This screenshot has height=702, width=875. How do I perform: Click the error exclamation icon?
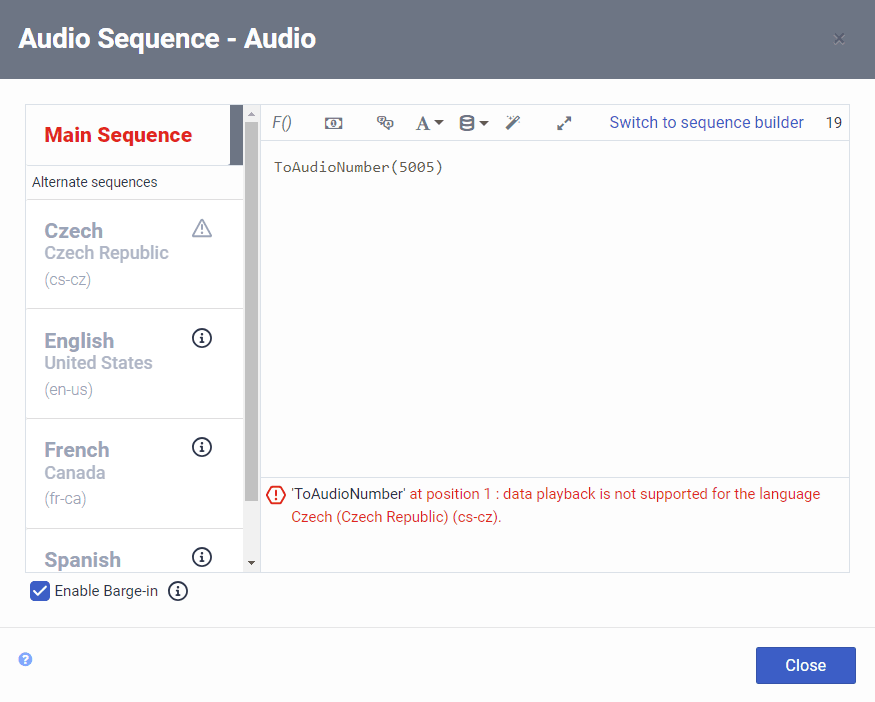275,494
